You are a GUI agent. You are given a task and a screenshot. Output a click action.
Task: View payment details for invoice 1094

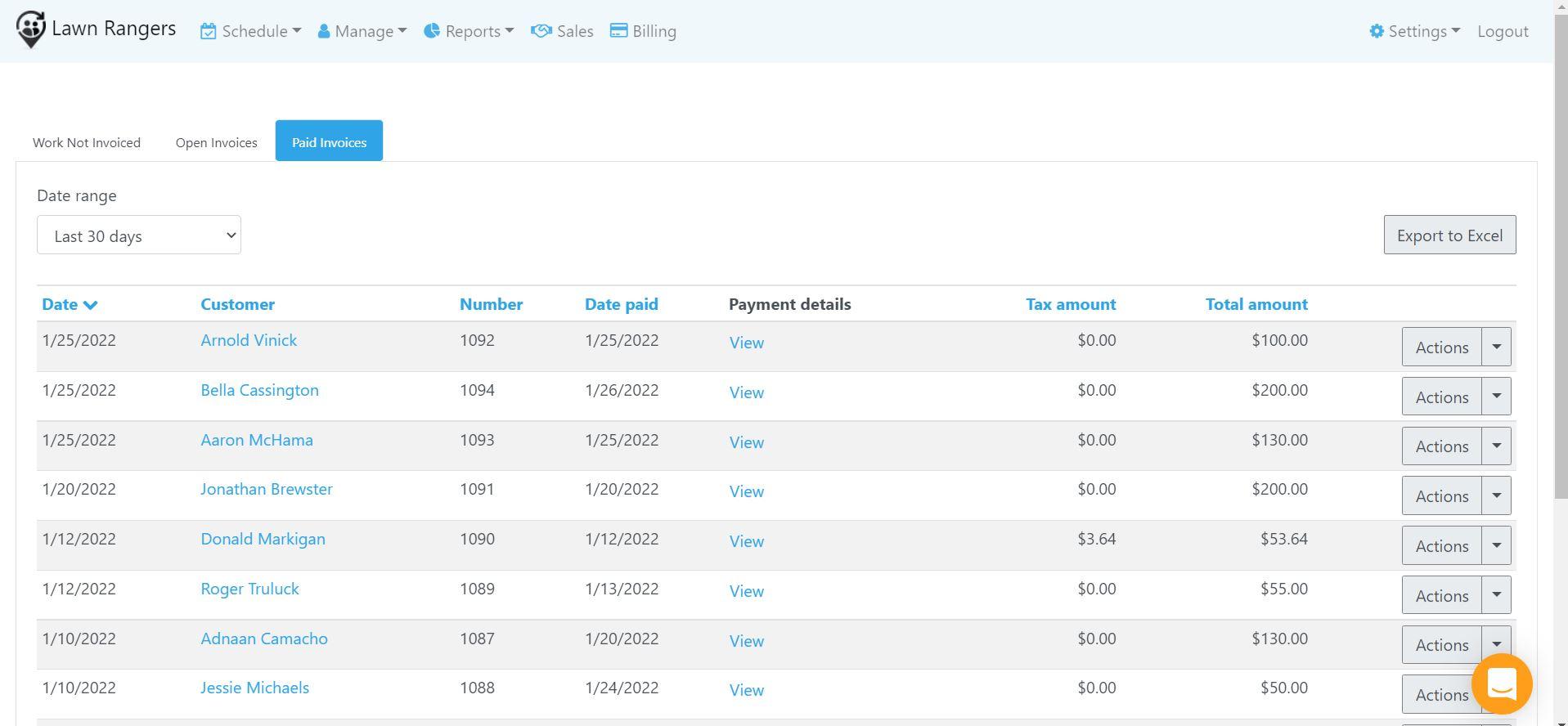tap(746, 392)
